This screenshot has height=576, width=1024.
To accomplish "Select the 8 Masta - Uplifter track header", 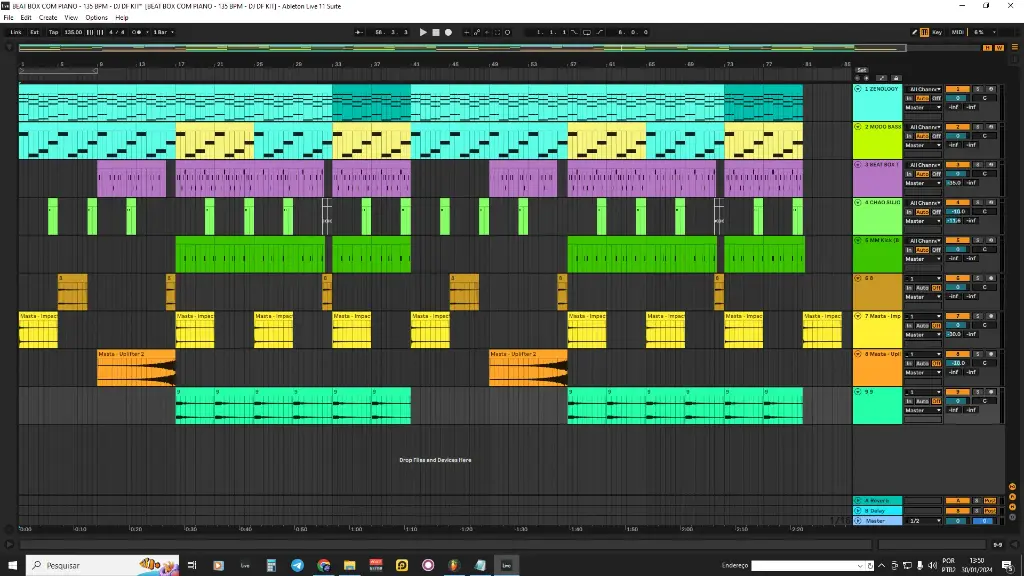I will [878, 368].
